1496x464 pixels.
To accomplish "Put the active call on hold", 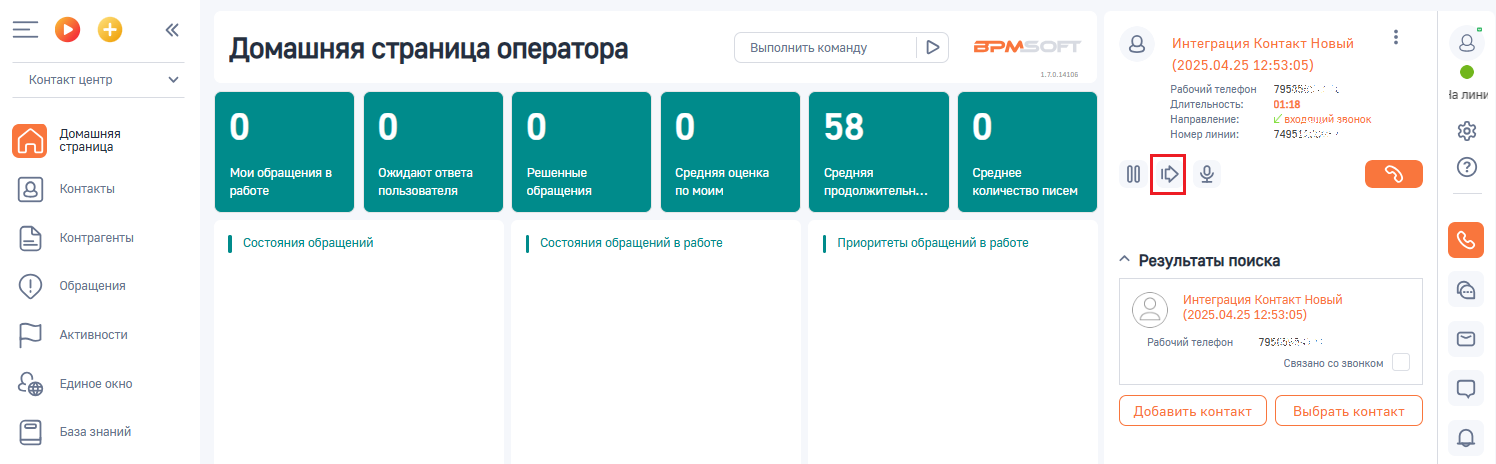I will (x=1133, y=174).
